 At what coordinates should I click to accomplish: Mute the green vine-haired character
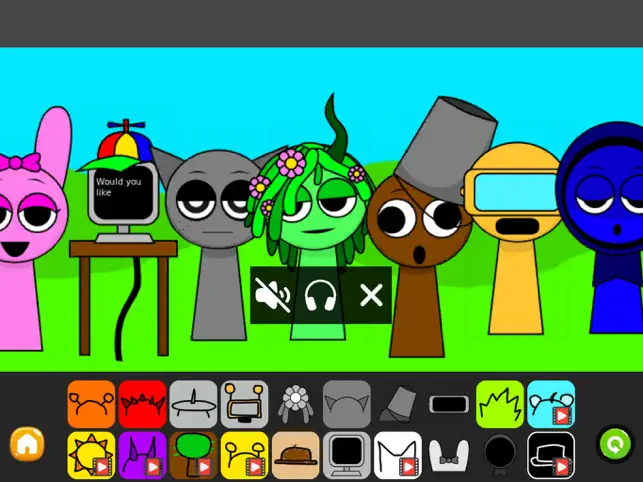272,295
